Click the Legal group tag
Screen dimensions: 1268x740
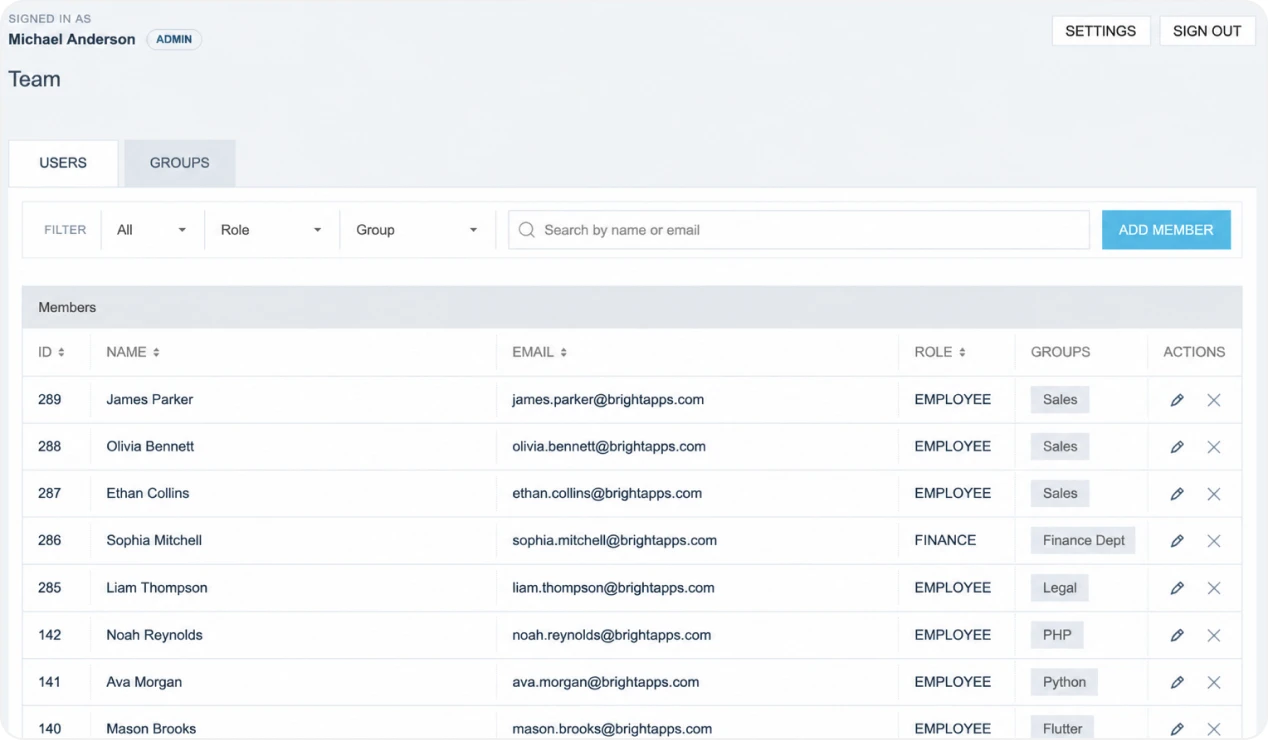(x=1060, y=588)
